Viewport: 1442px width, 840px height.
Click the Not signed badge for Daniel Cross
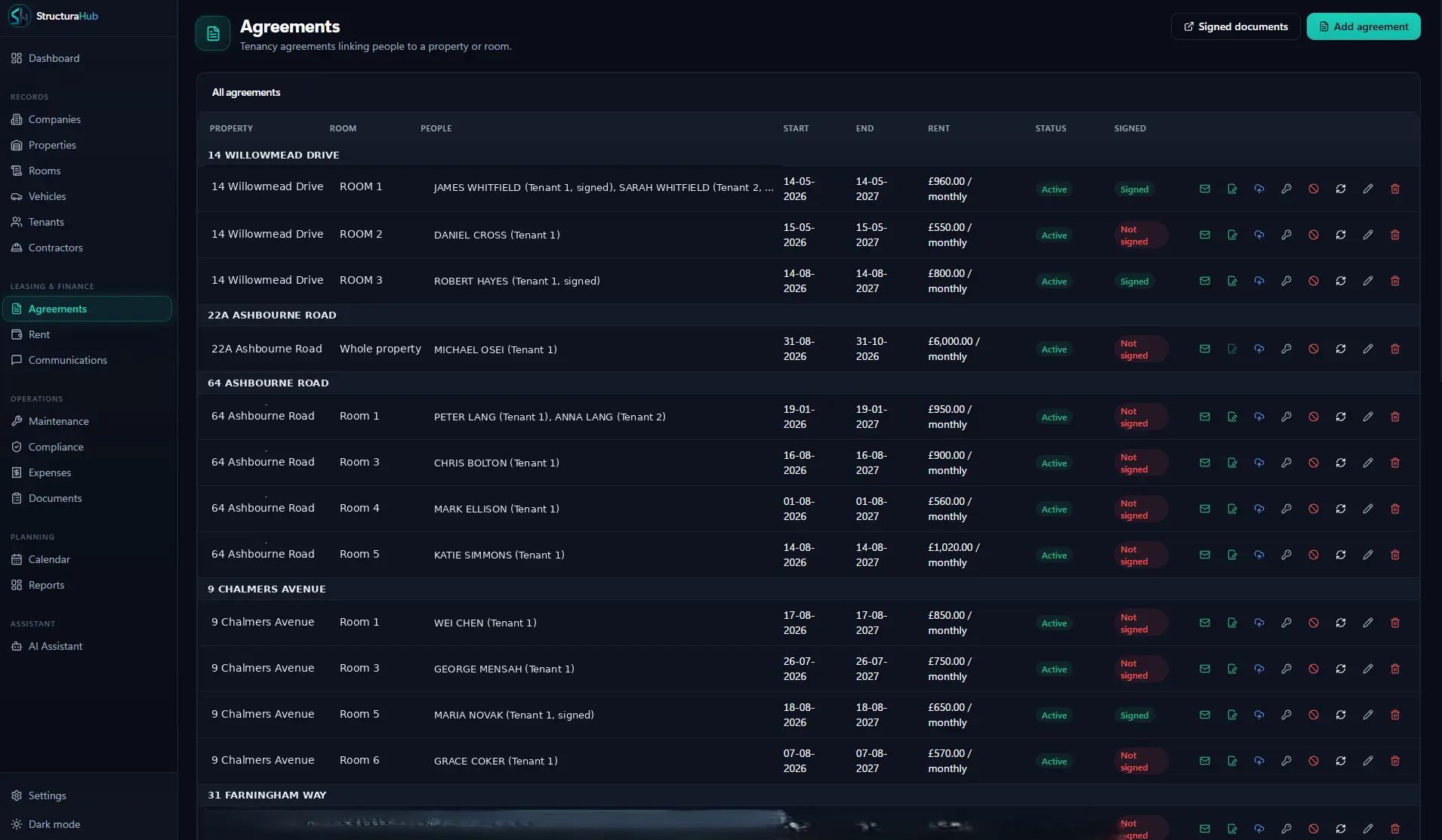[x=1141, y=235]
